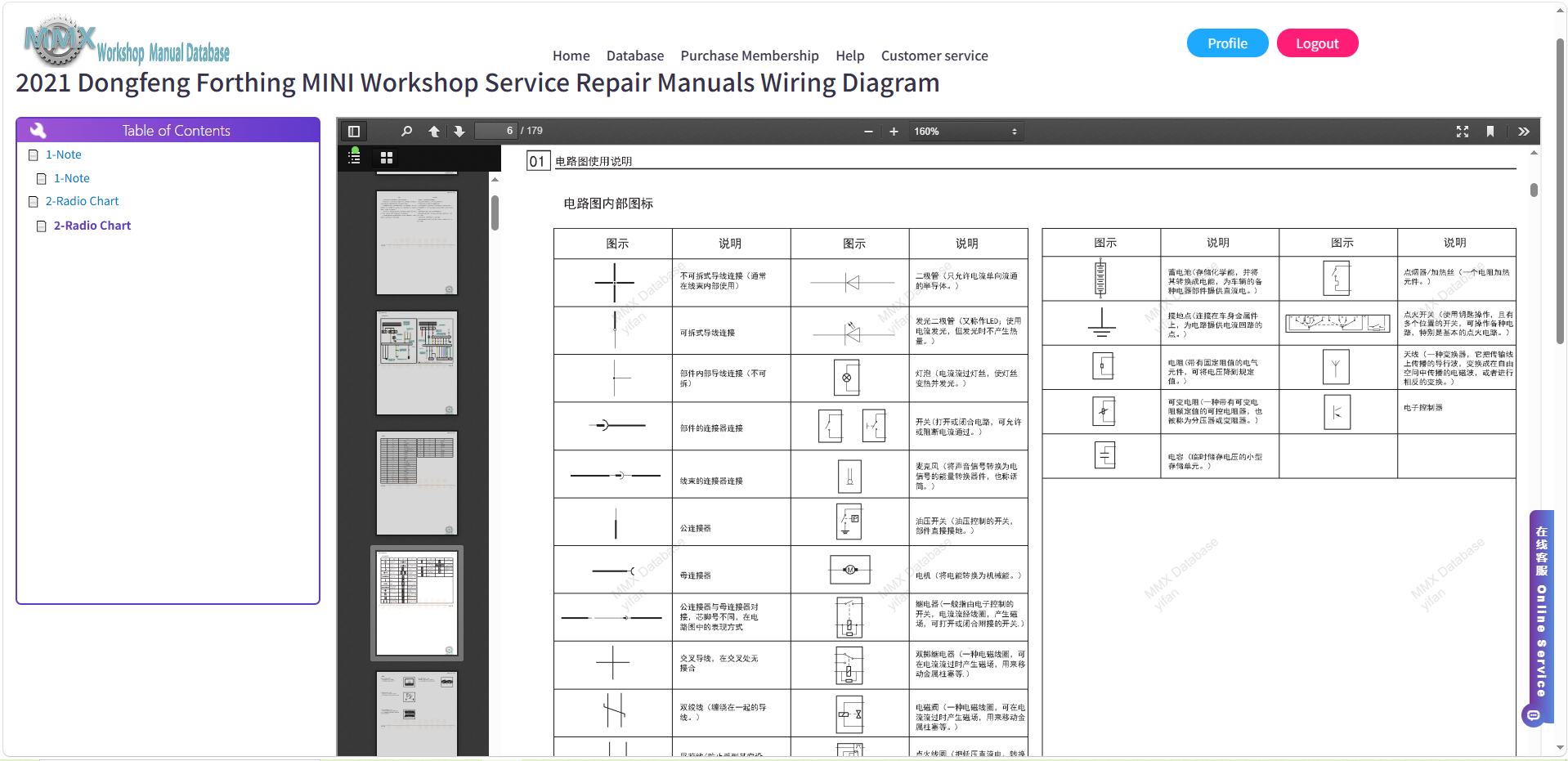The width and height of the screenshot is (1568, 761).
Task: Click the vertical Online Service side tab
Action: coord(1542,611)
